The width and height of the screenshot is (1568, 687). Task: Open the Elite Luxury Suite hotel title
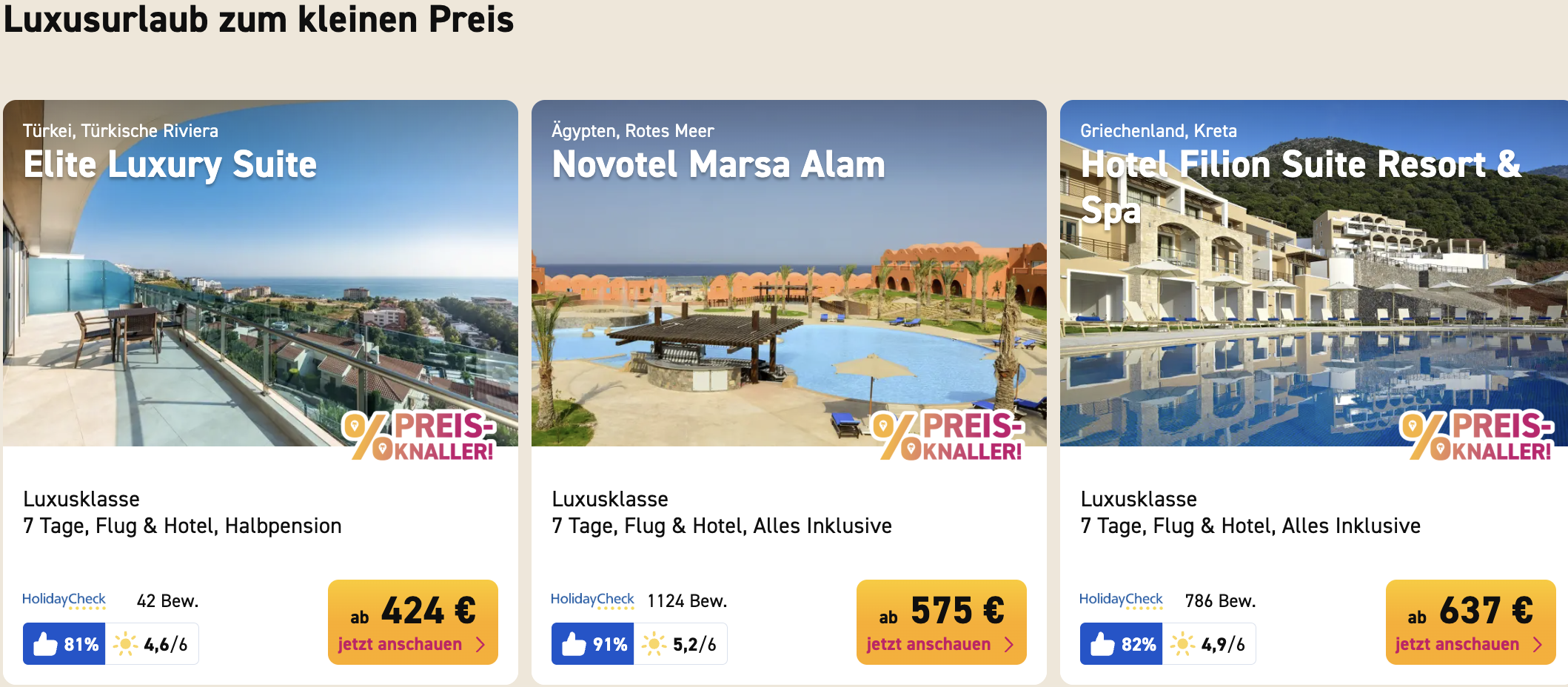point(170,164)
